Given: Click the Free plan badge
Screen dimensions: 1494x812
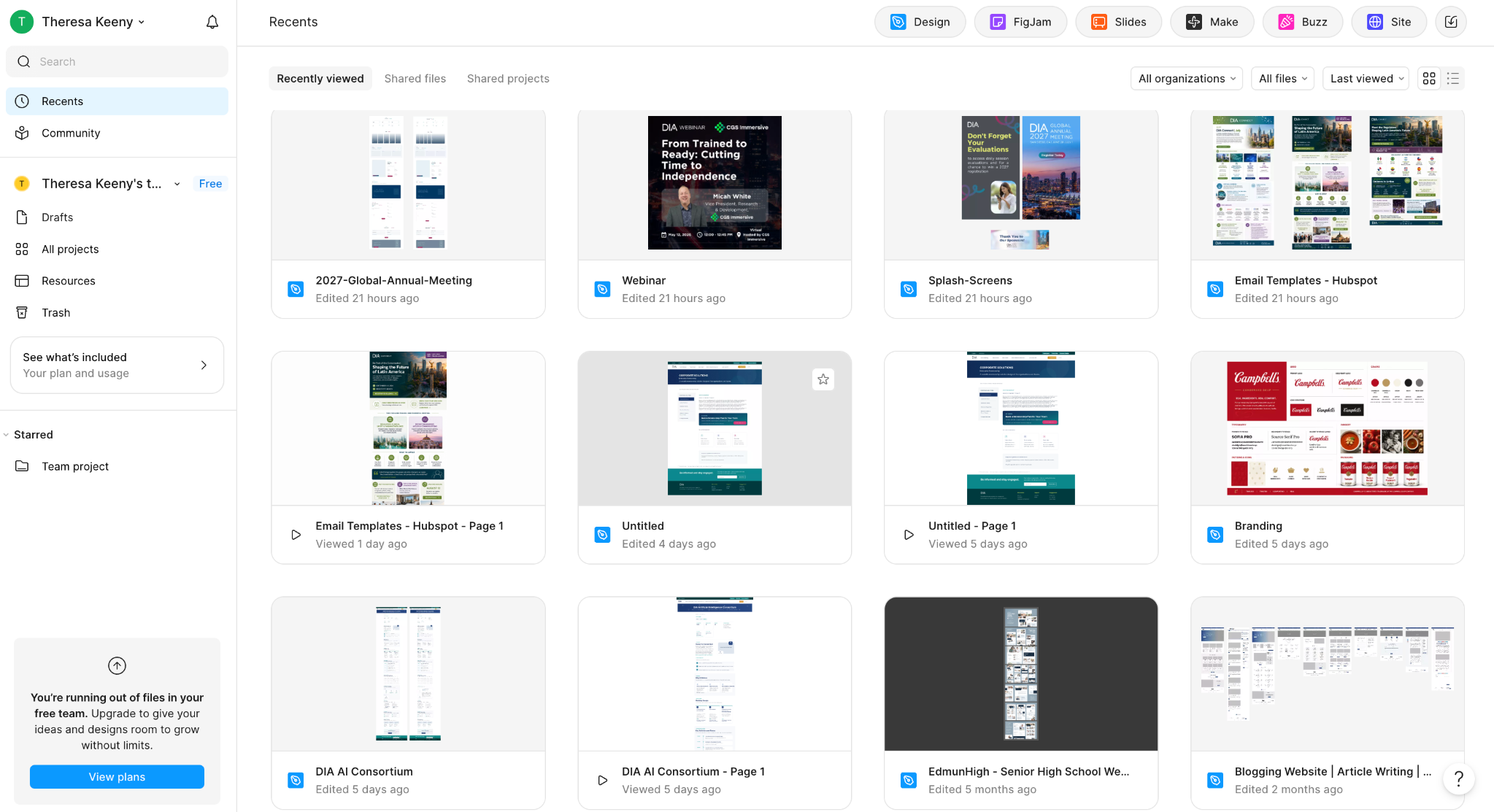Looking at the screenshot, I should [x=210, y=183].
